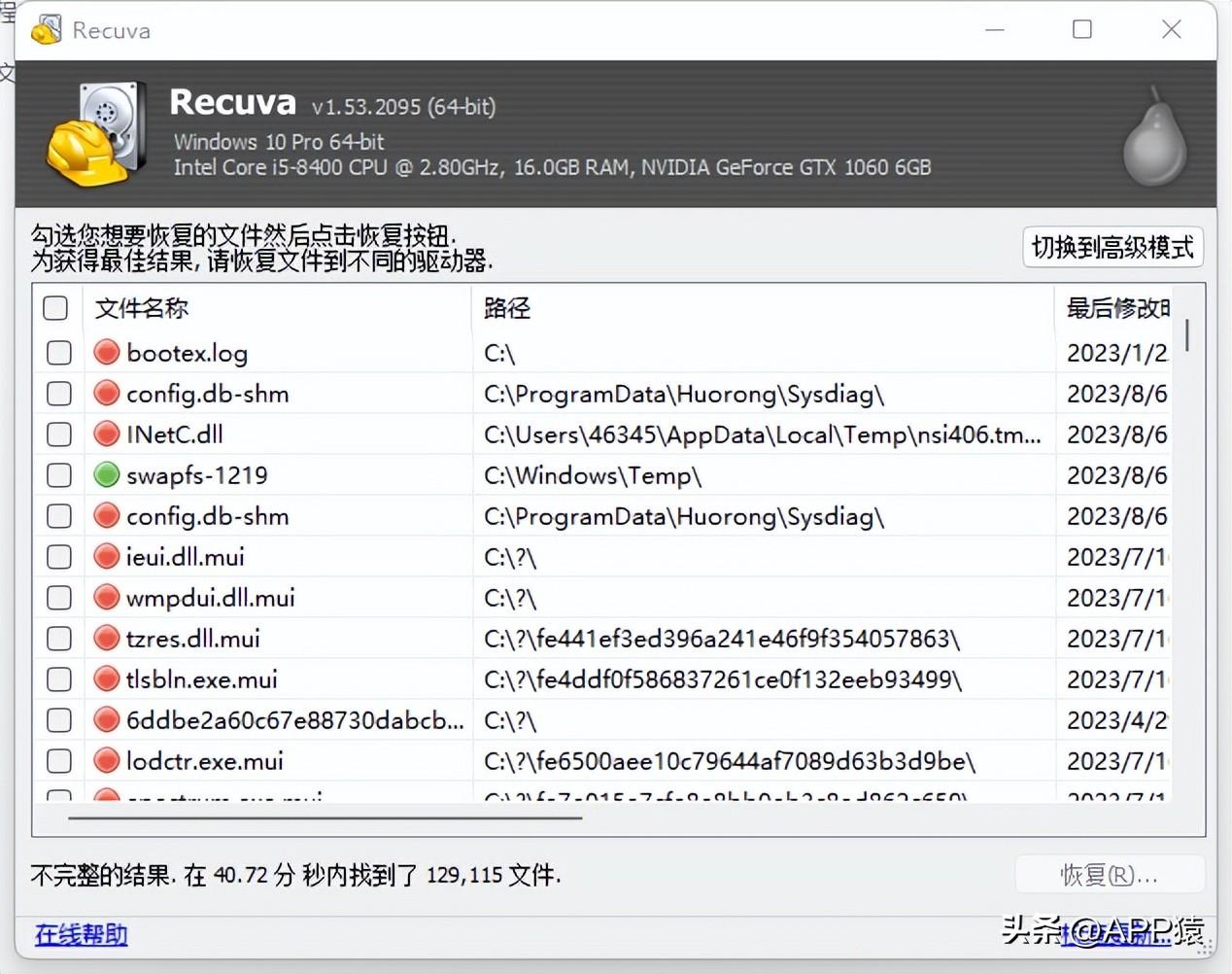The image size is (1232, 974).
Task: Click the vertical scrollbar thumb of the file list
Action: tap(1187, 335)
